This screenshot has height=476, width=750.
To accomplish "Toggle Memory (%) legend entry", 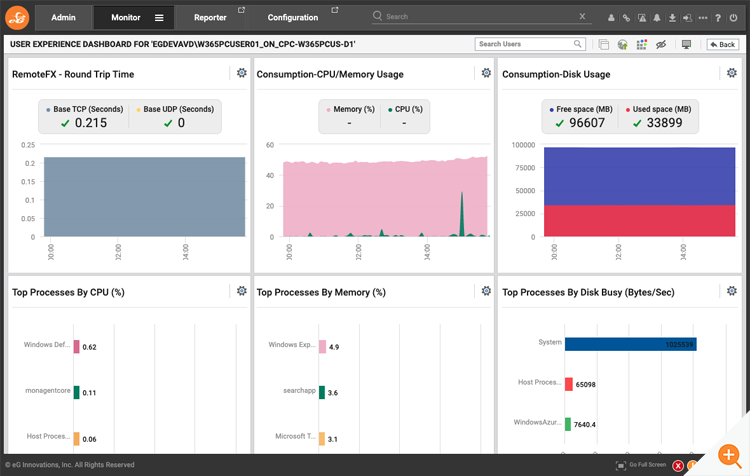I will click(x=350, y=109).
